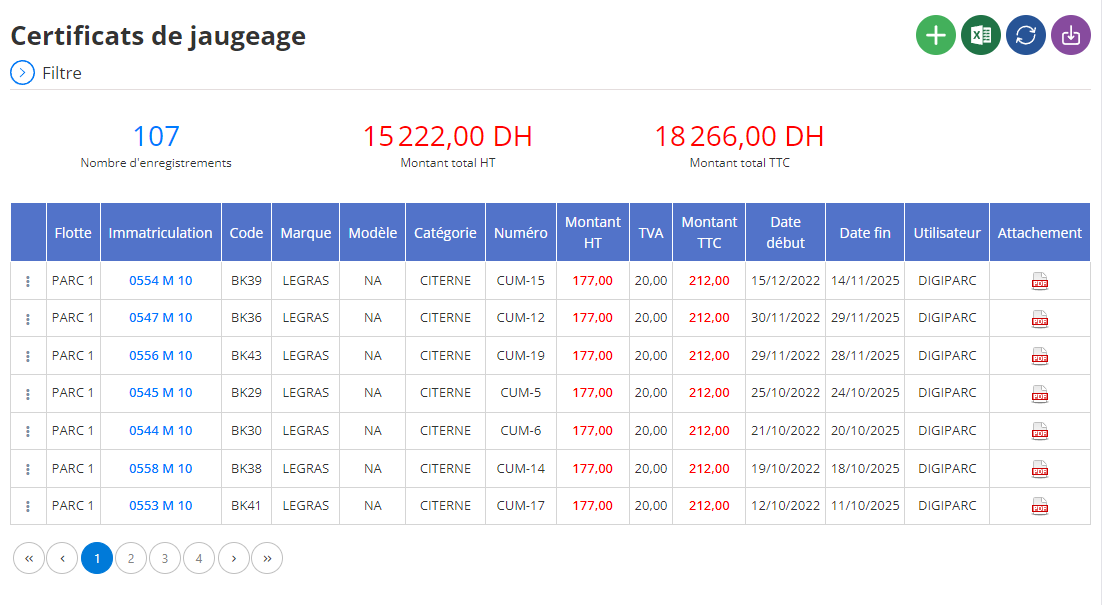This screenshot has height=605, width=1102.
Task: Open row actions menu for 0558 M 10
Action: [28, 469]
